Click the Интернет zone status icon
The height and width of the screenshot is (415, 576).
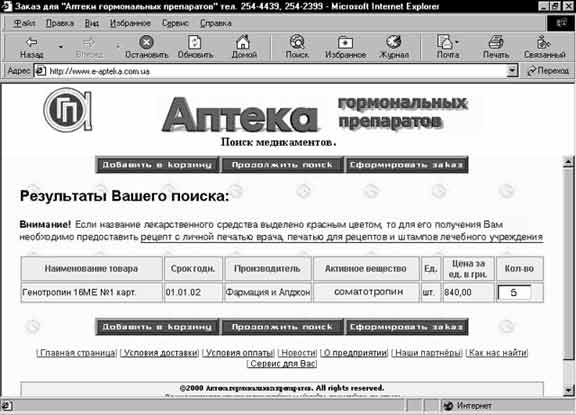(x=448, y=406)
